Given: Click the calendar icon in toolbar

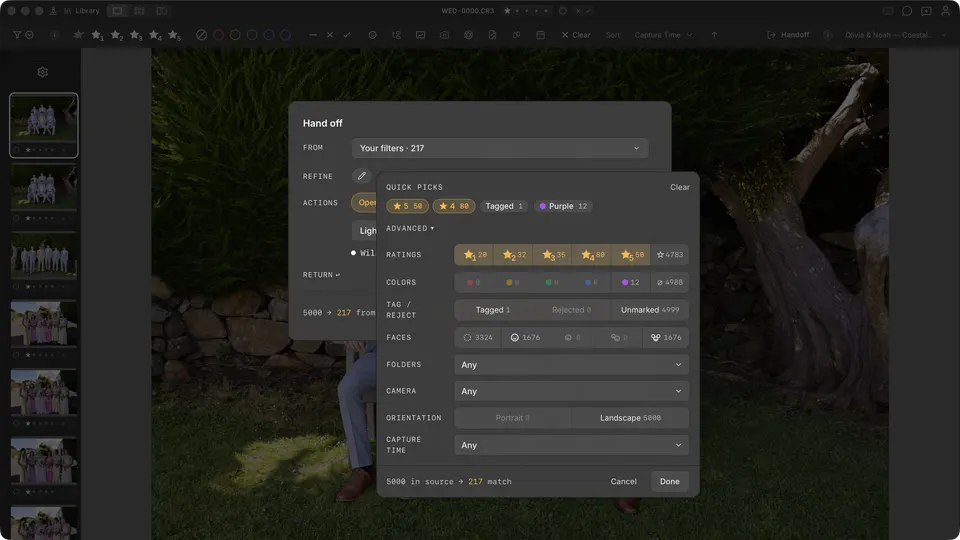Looking at the screenshot, I should pos(541,35).
